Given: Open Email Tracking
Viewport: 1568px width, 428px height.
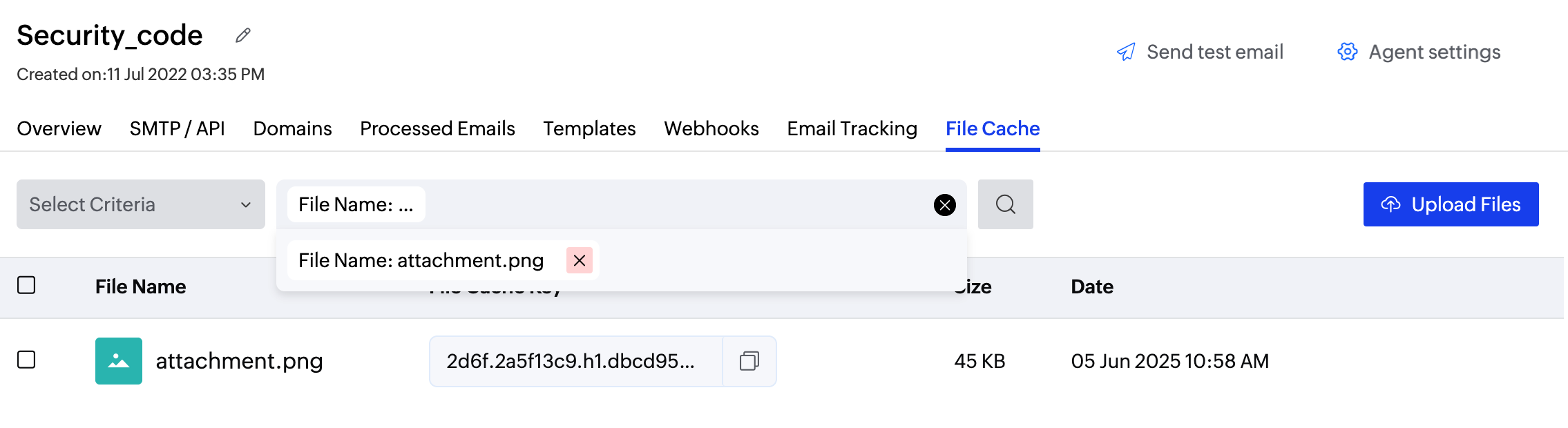Looking at the screenshot, I should (x=852, y=128).
